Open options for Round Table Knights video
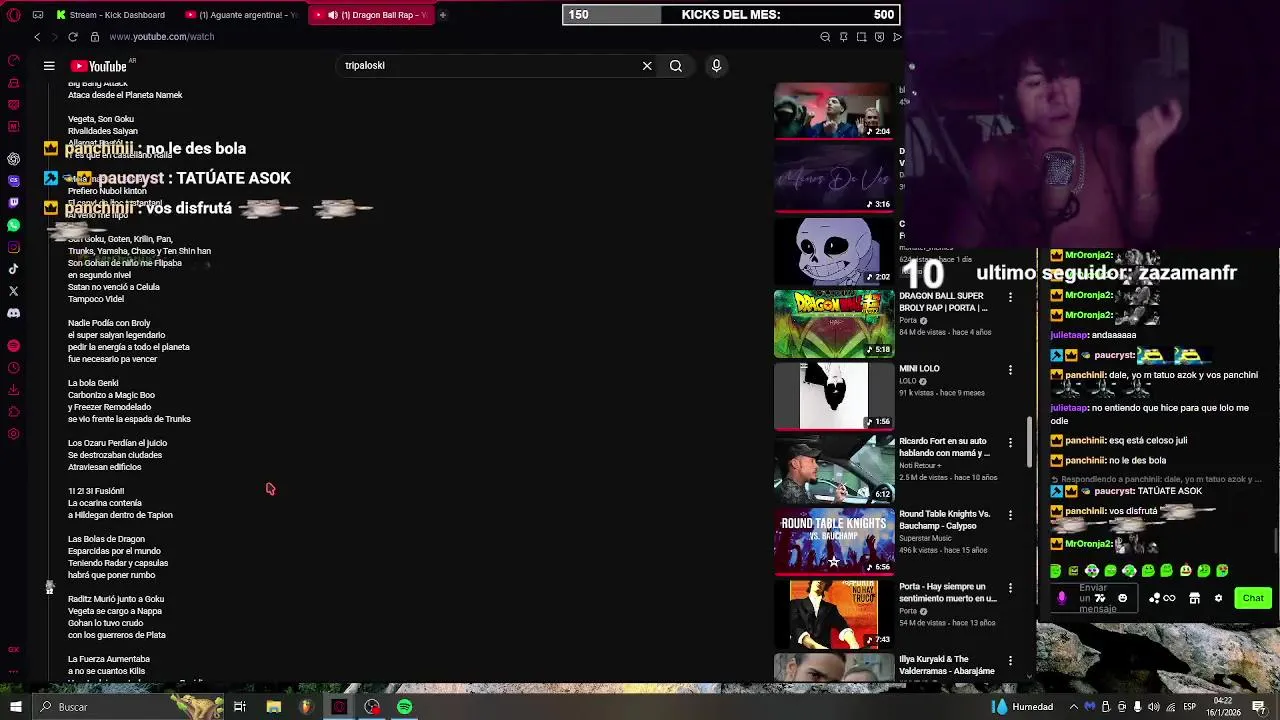The image size is (1280, 720). [1010, 515]
